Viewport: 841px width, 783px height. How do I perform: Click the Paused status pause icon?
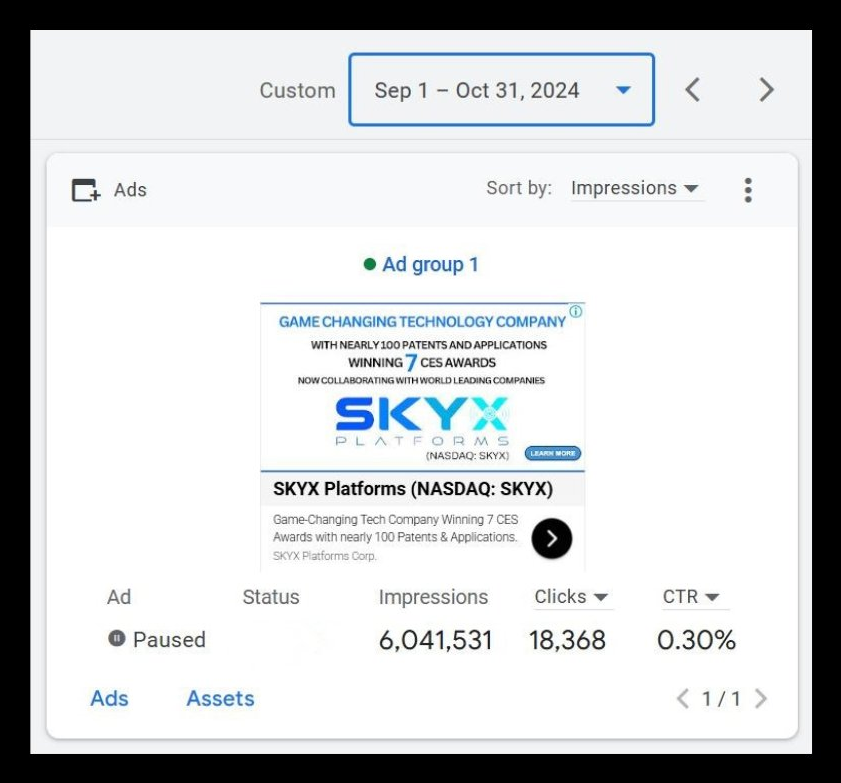(116, 639)
